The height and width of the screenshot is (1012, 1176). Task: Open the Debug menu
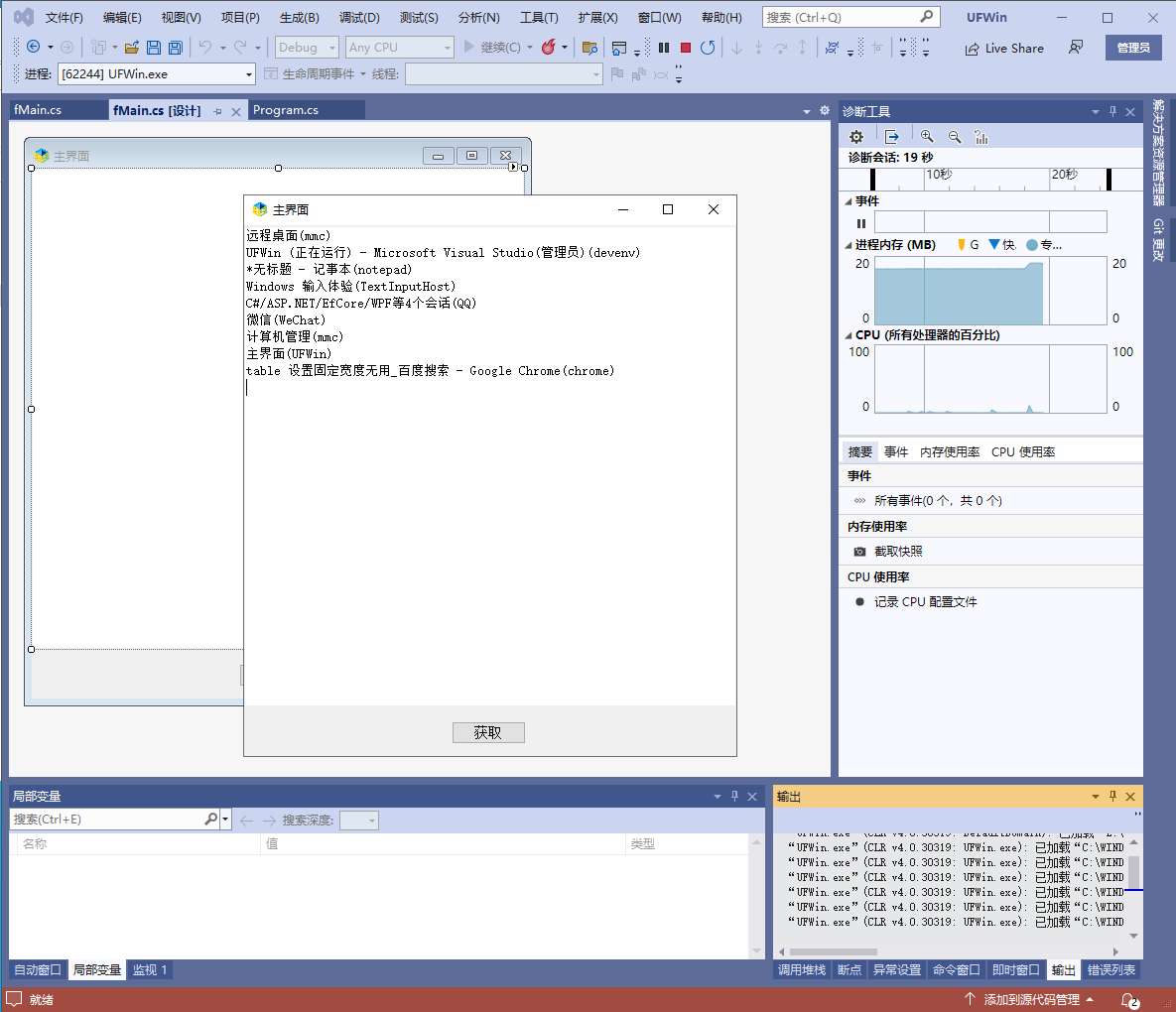[x=359, y=17]
